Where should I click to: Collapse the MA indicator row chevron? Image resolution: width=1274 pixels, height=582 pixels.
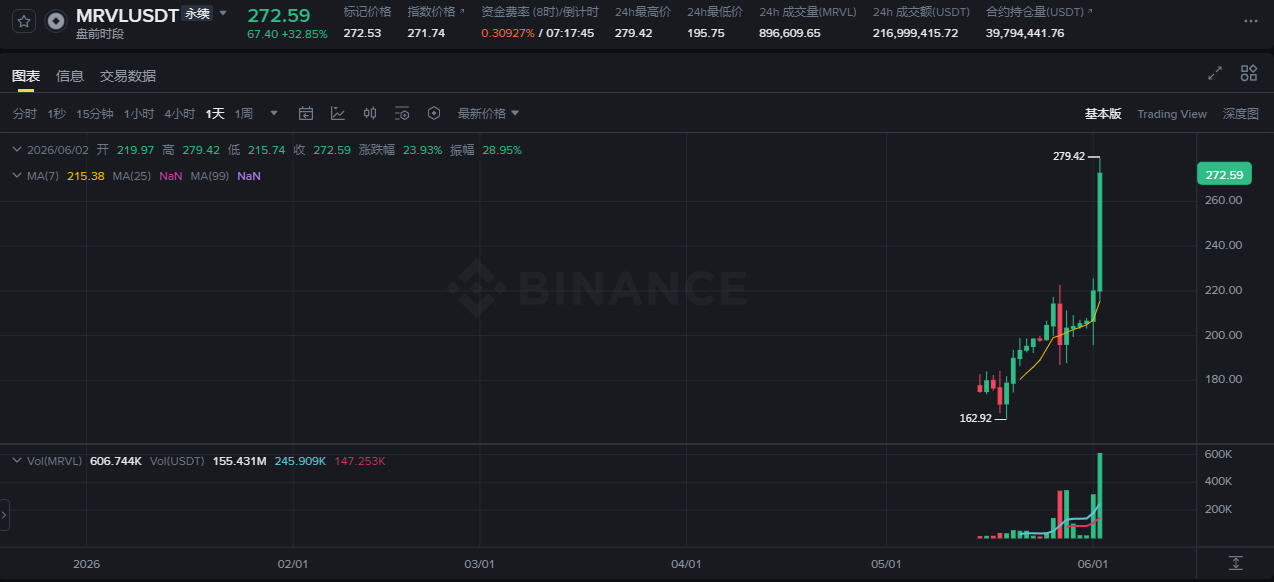click(17, 175)
